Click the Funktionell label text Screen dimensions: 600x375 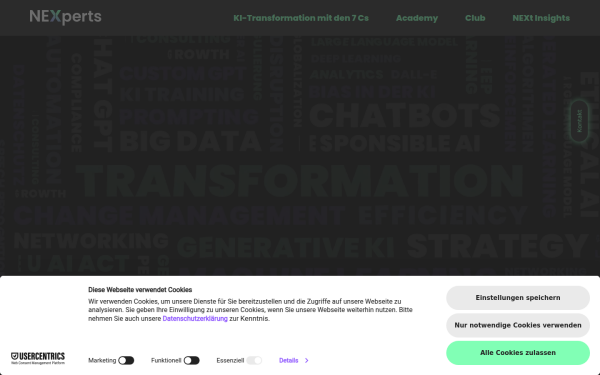pyautogui.click(x=166, y=360)
